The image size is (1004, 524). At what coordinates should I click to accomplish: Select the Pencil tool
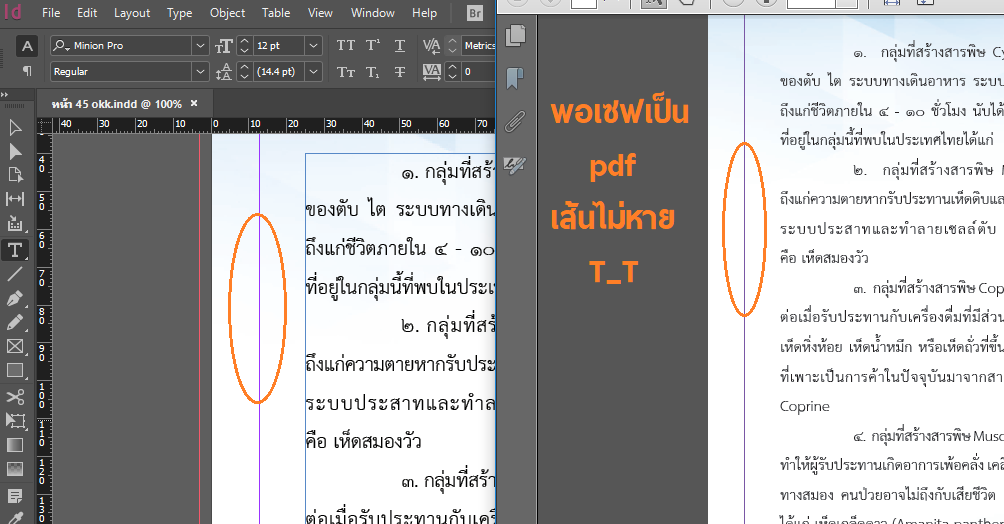15,322
